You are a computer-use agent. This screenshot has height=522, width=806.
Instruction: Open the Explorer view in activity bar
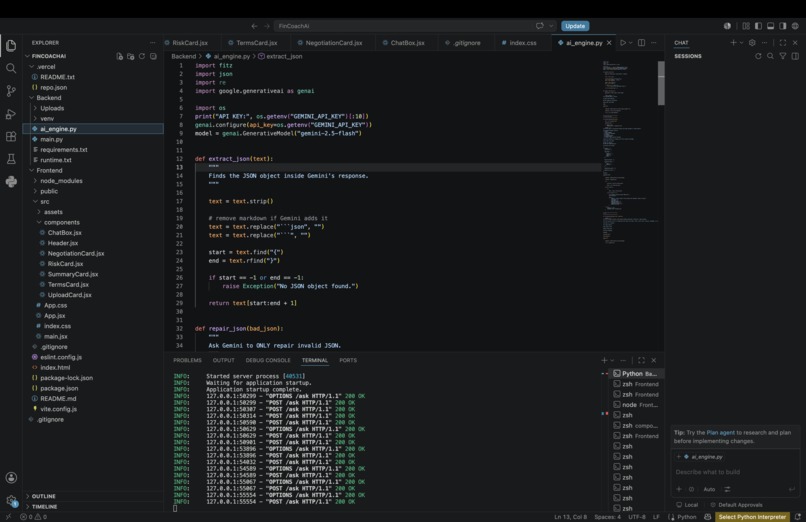[11, 46]
